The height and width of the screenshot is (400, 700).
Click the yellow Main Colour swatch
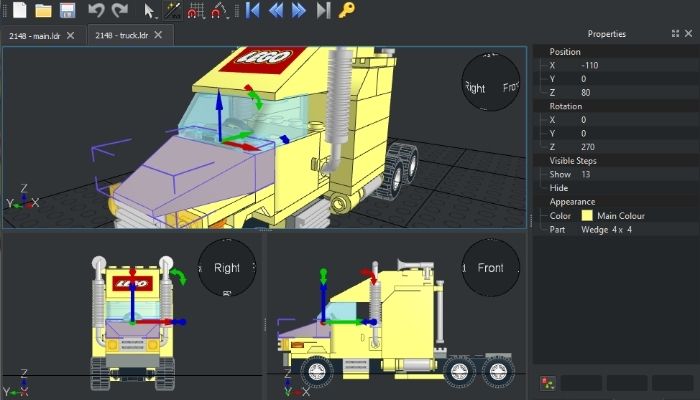[587, 215]
